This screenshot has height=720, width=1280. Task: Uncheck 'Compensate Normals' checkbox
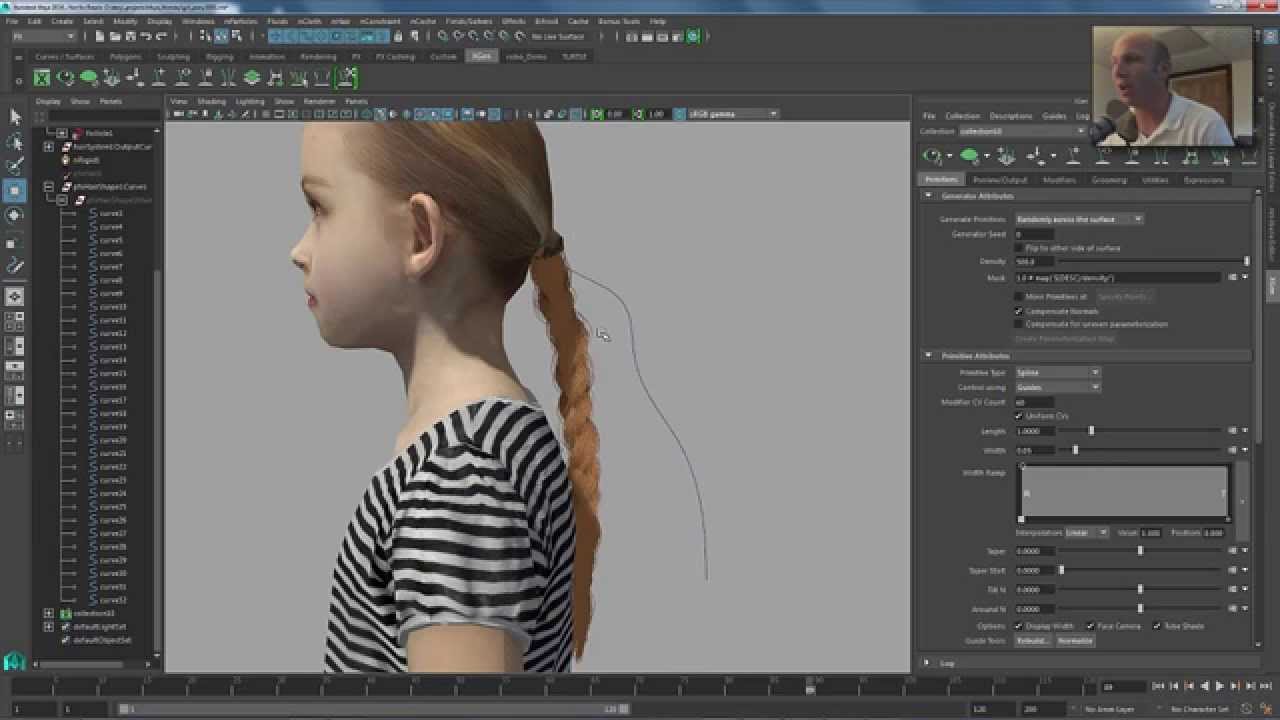(x=1019, y=311)
